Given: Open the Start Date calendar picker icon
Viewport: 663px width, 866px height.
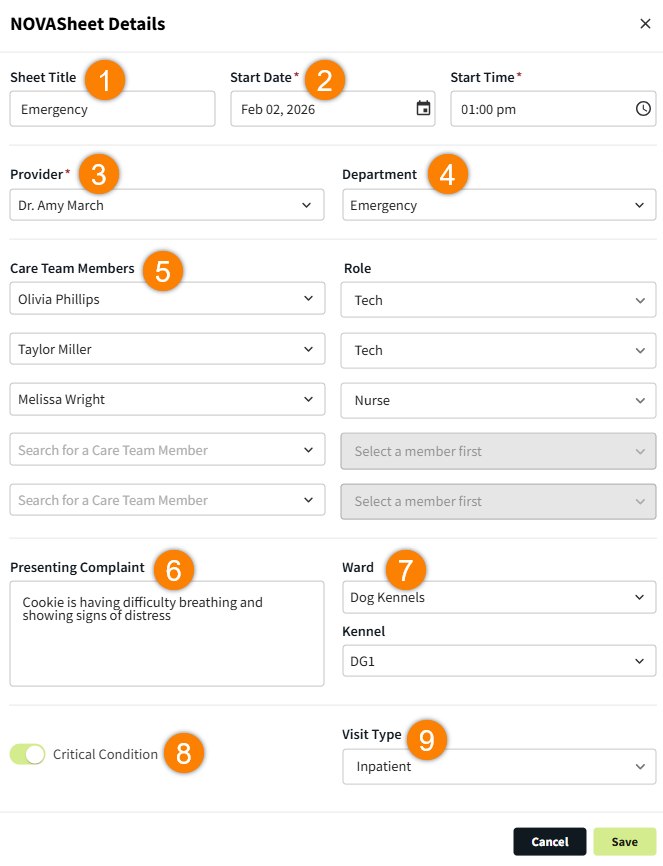Looking at the screenshot, I should click(x=423, y=109).
